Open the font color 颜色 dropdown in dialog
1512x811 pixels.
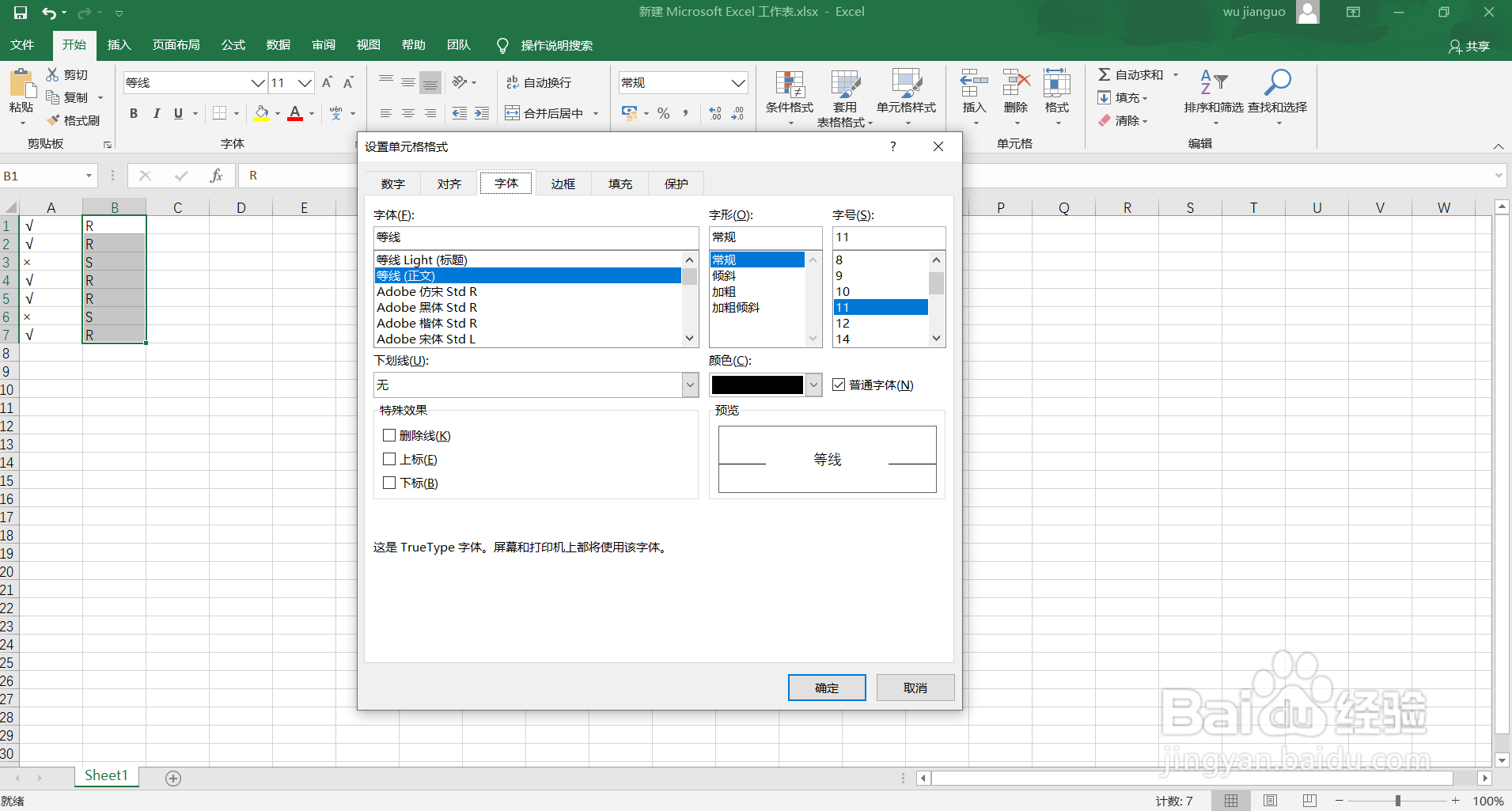click(x=814, y=385)
